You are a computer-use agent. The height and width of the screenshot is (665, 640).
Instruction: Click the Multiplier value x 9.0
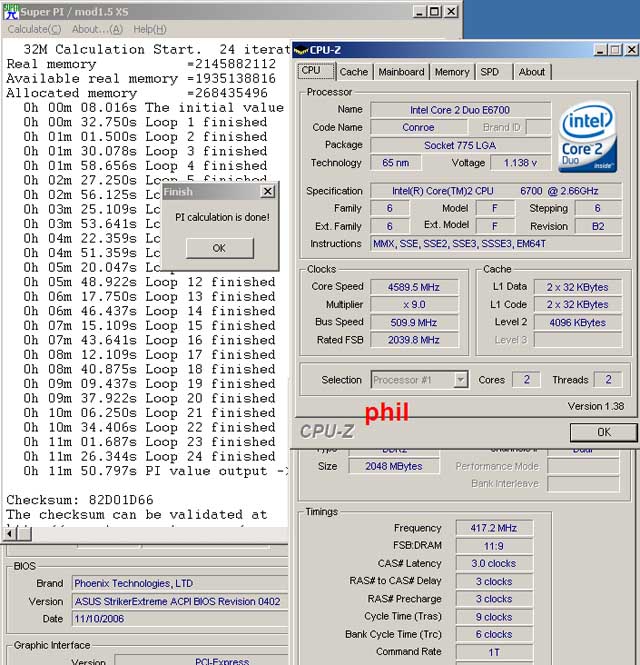pos(414,305)
